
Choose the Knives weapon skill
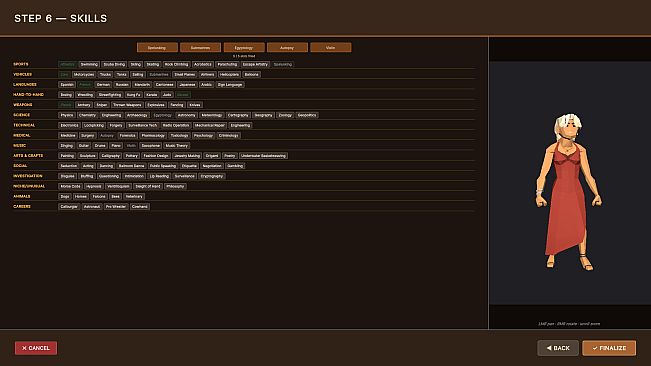(x=195, y=105)
